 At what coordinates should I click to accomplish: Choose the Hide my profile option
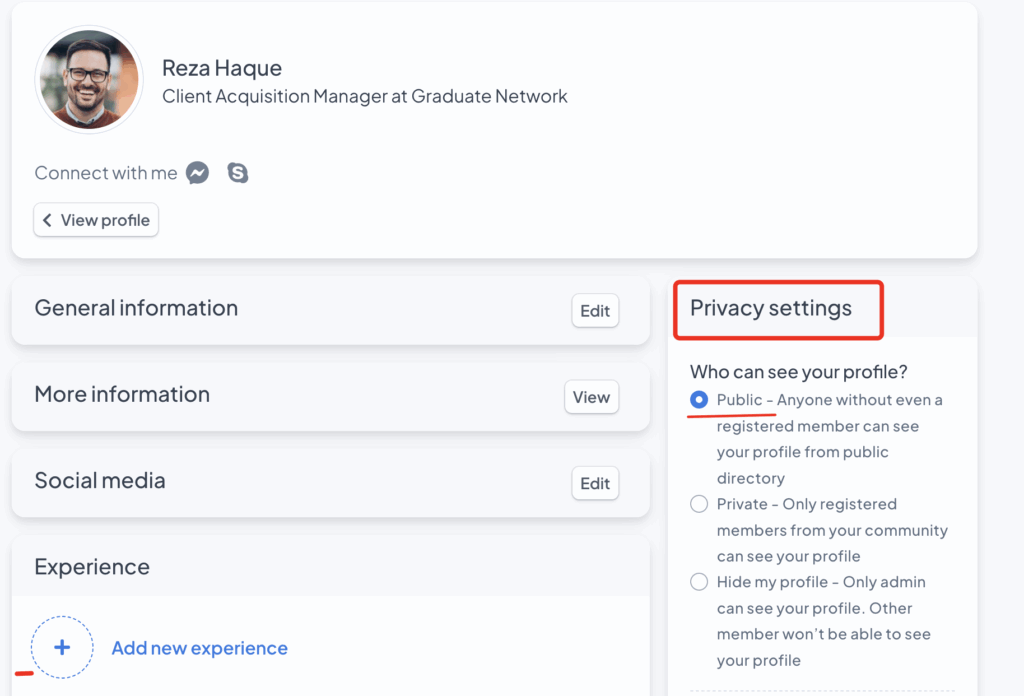699,582
